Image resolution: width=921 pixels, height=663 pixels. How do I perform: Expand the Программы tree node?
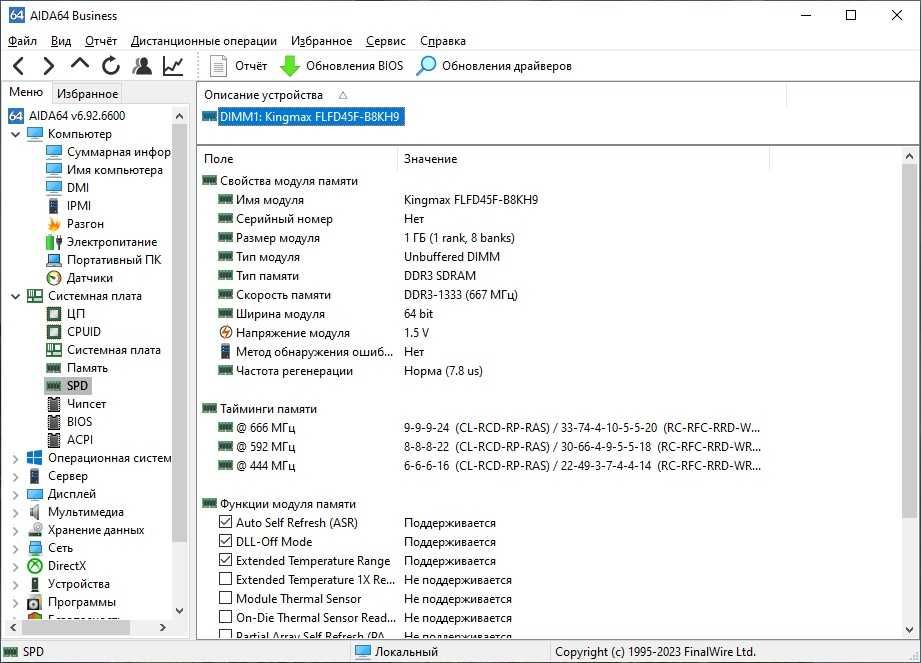(x=16, y=603)
